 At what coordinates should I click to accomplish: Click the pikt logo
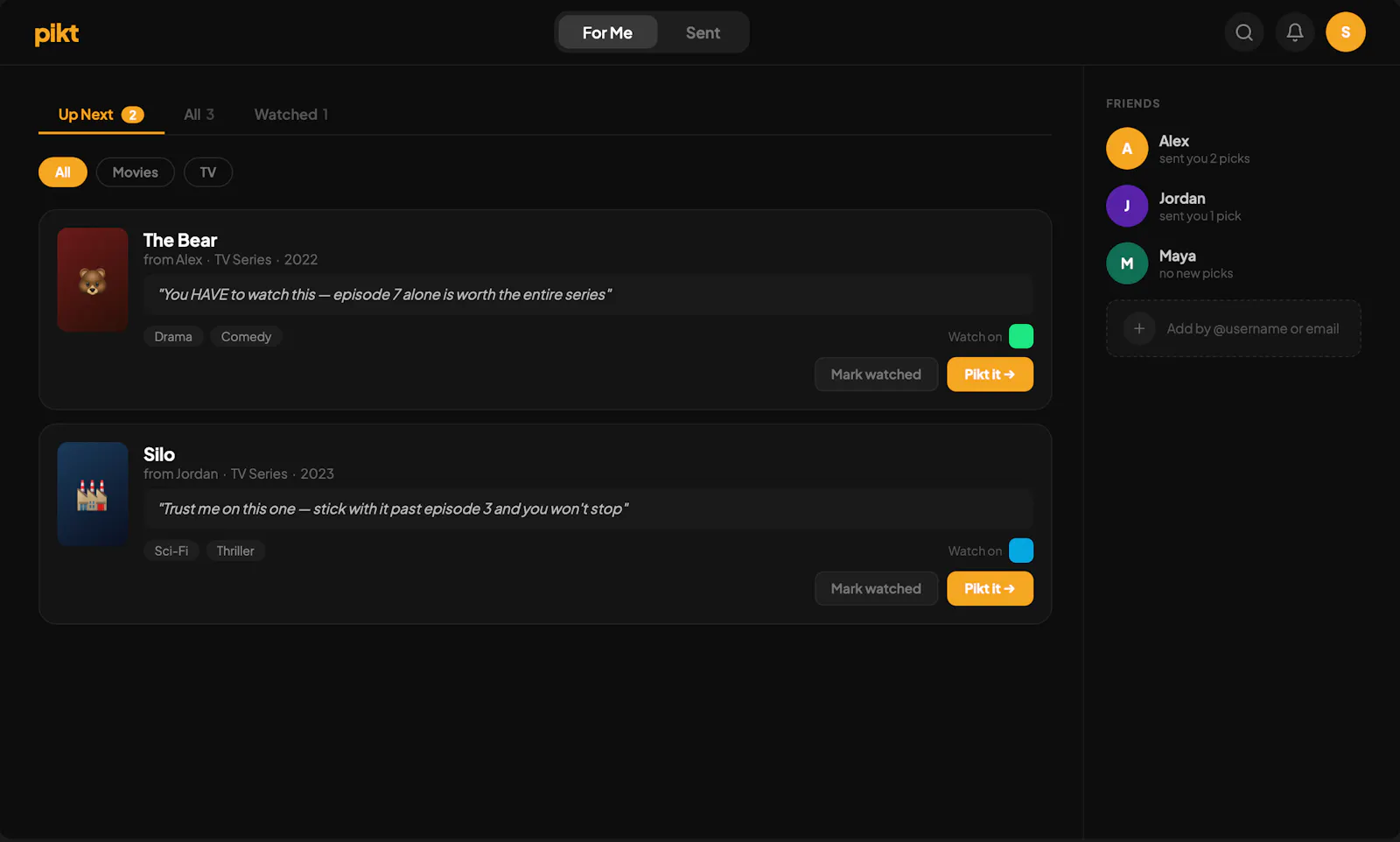click(x=57, y=33)
